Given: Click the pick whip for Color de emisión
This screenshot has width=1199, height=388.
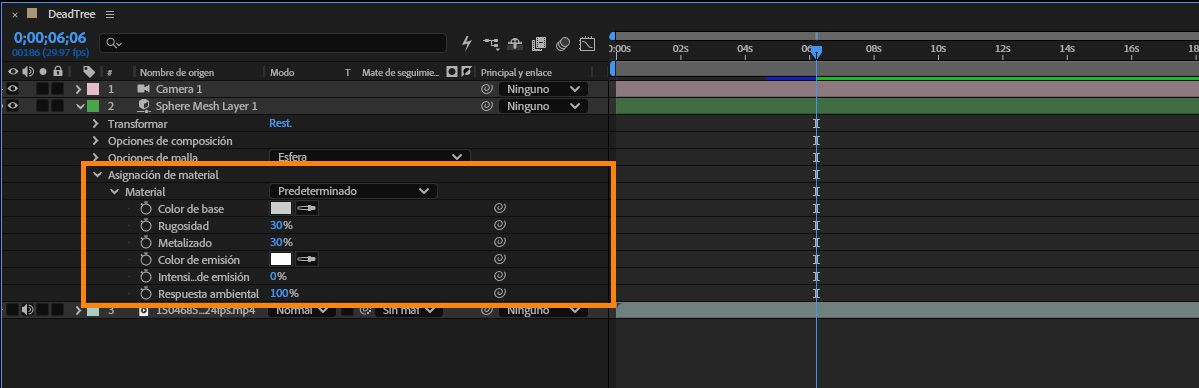Looking at the screenshot, I should (x=499, y=259).
